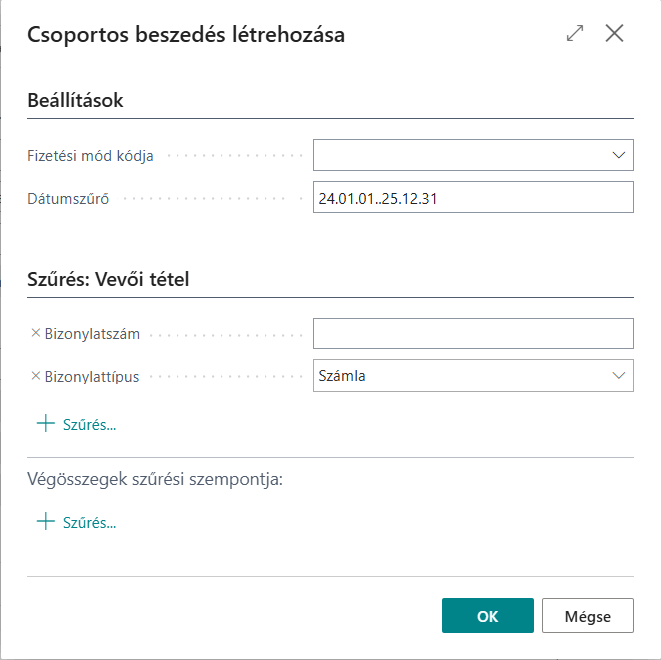The height and width of the screenshot is (660, 661).
Task: Click the Bizonylatszám filter label
Action: [x=93, y=332]
